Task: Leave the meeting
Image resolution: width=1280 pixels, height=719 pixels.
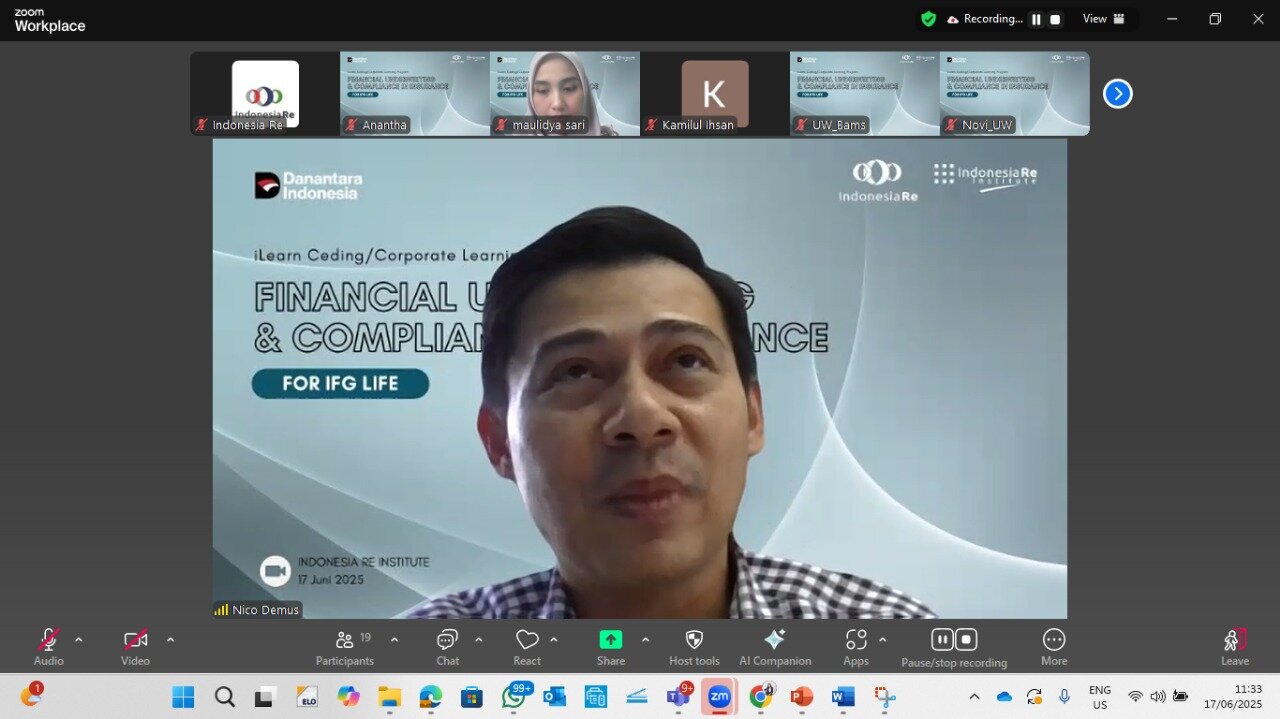Action: (x=1235, y=646)
